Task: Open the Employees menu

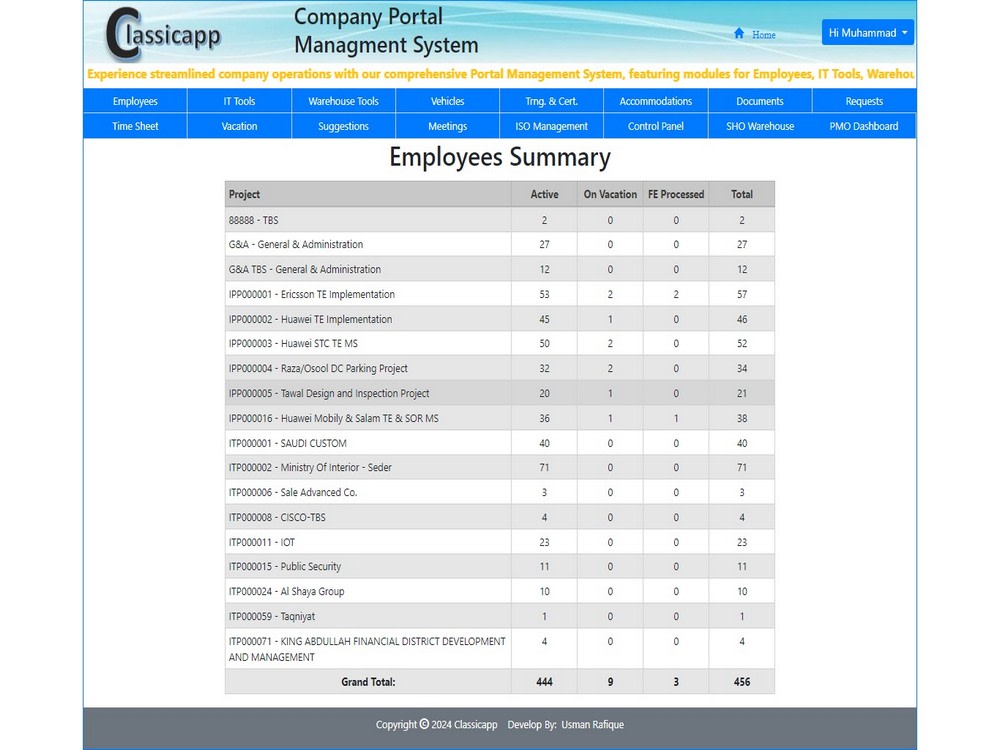Action: pyautogui.click(x=135, y=101)
